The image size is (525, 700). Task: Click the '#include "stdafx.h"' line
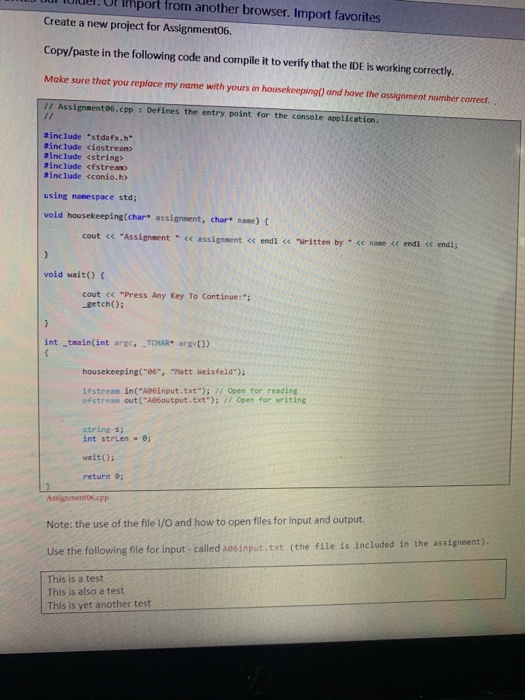click(88, 137)
